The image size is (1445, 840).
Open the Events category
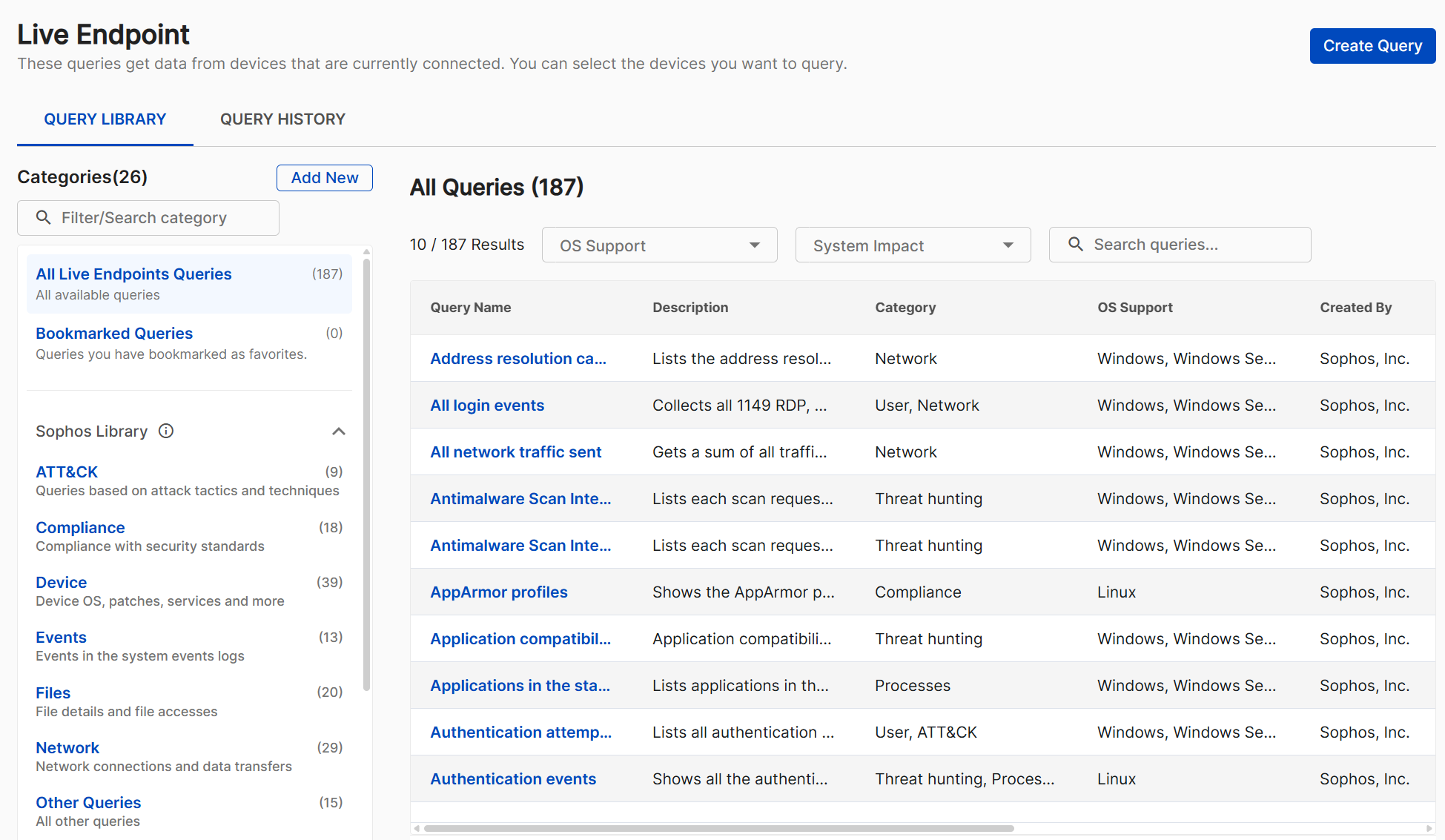click(x=189, y=646)
